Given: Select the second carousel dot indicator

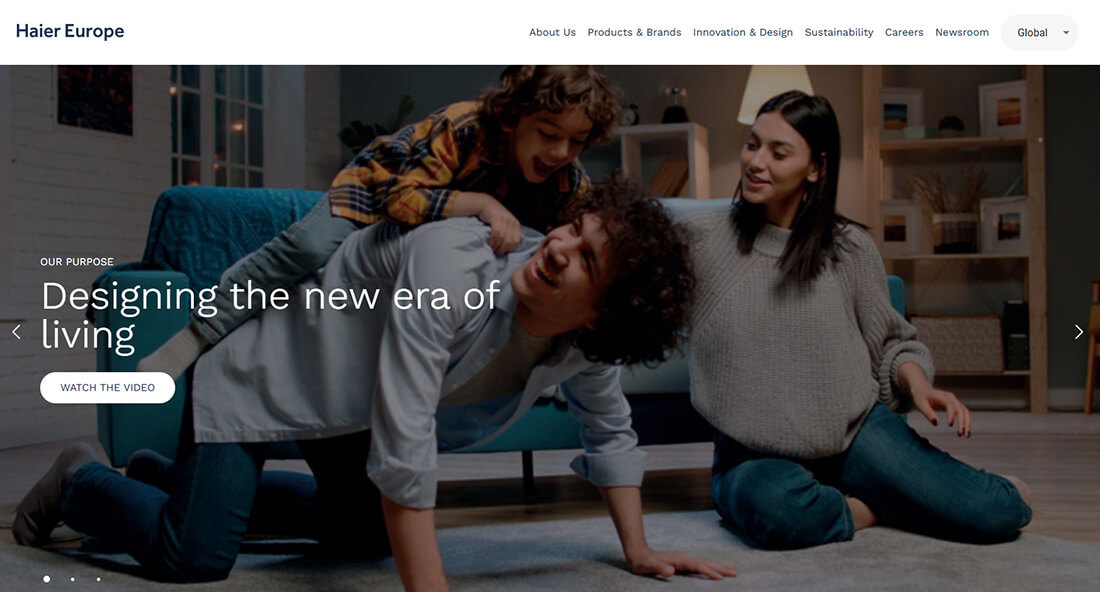Looking at the screenshot, I should pos(72,579).
